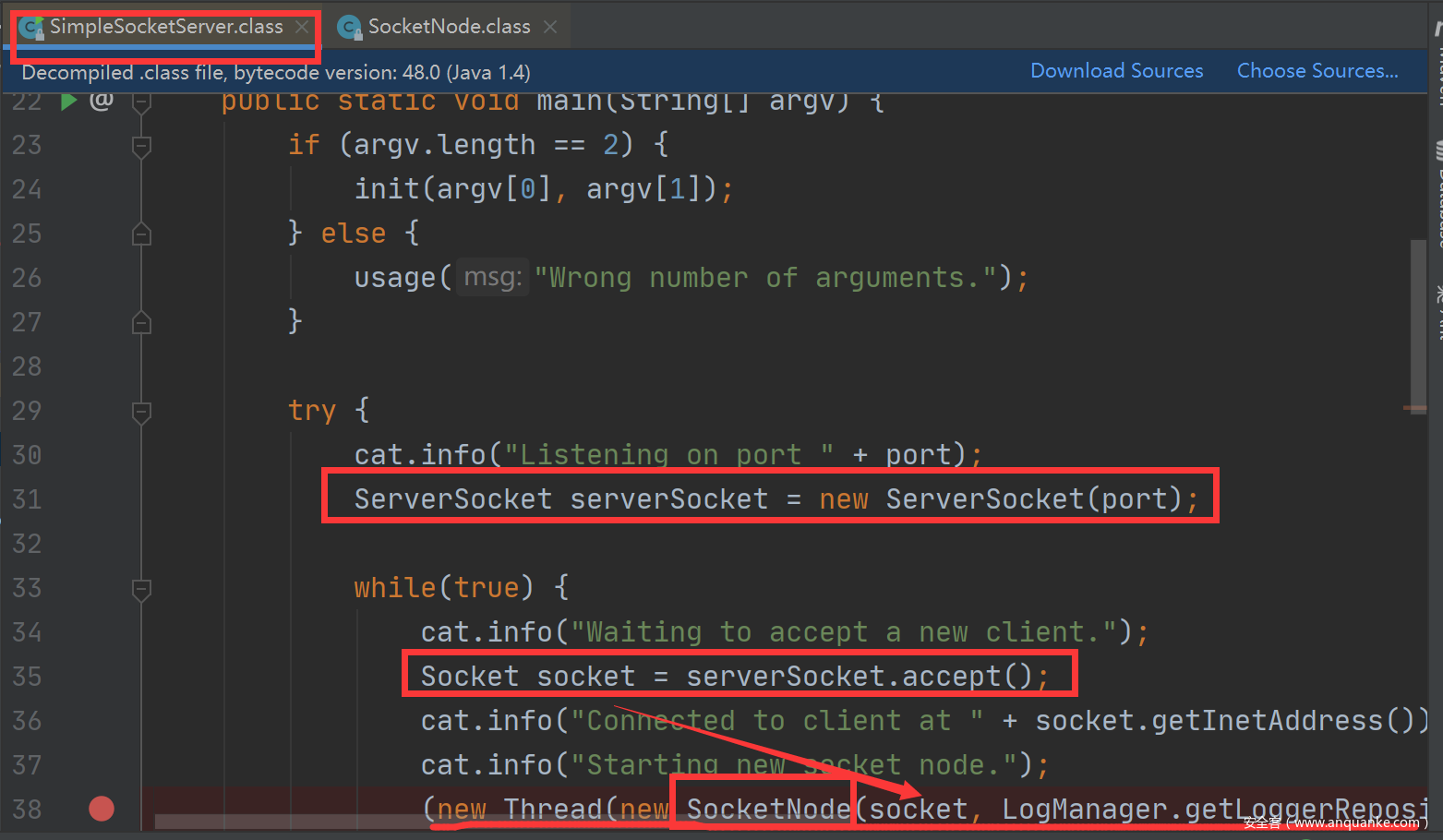Toggle a breakpoint on line 31 gutter

[x=102, y=499]
